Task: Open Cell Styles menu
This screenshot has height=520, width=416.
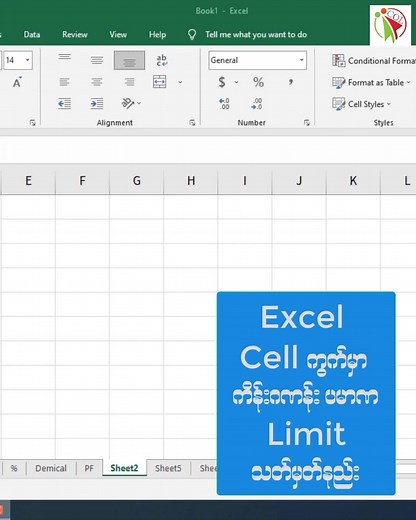Action: click(x=361, y=104)
